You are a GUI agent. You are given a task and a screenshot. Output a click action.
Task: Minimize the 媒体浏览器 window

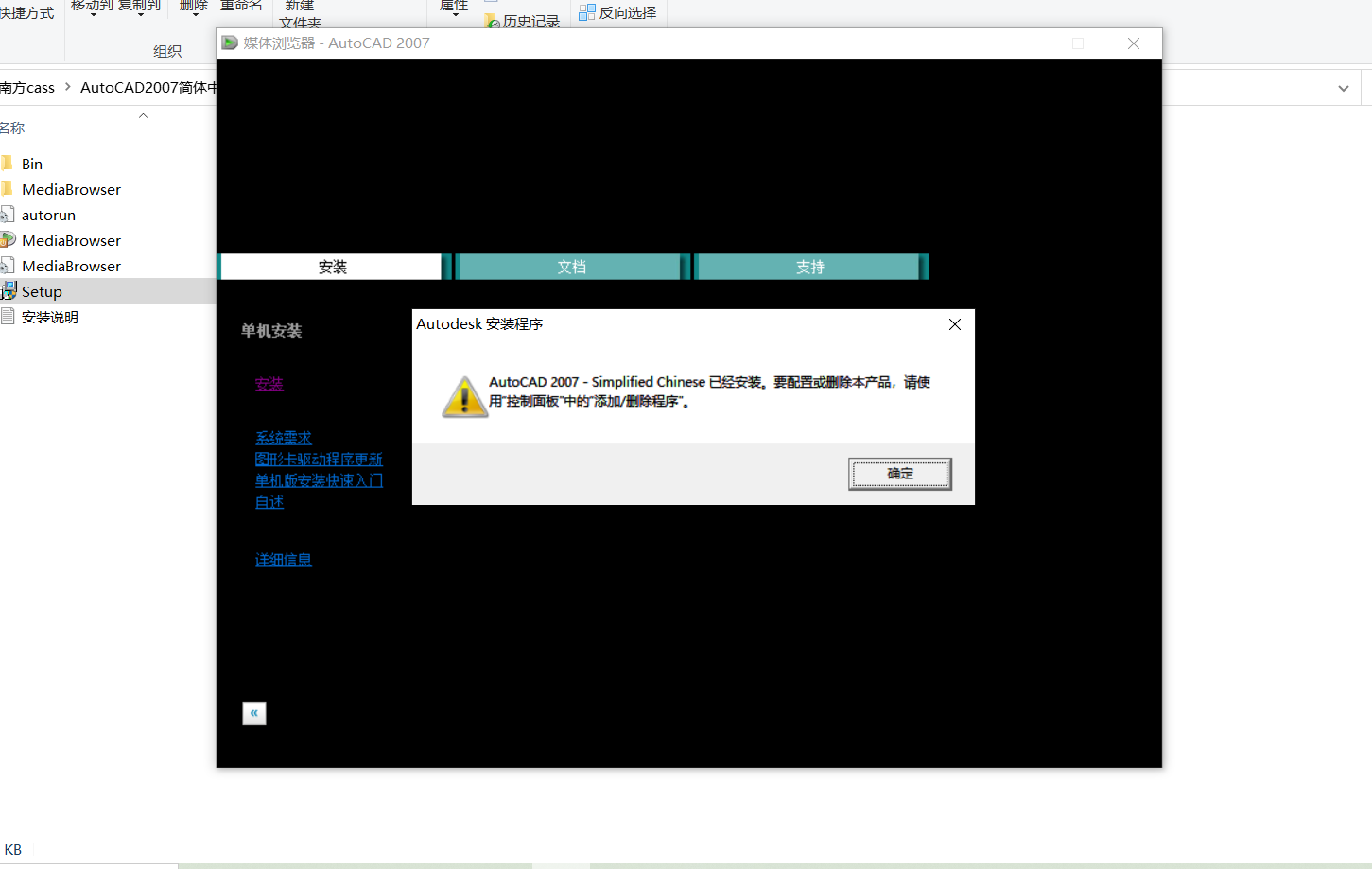1023,43
